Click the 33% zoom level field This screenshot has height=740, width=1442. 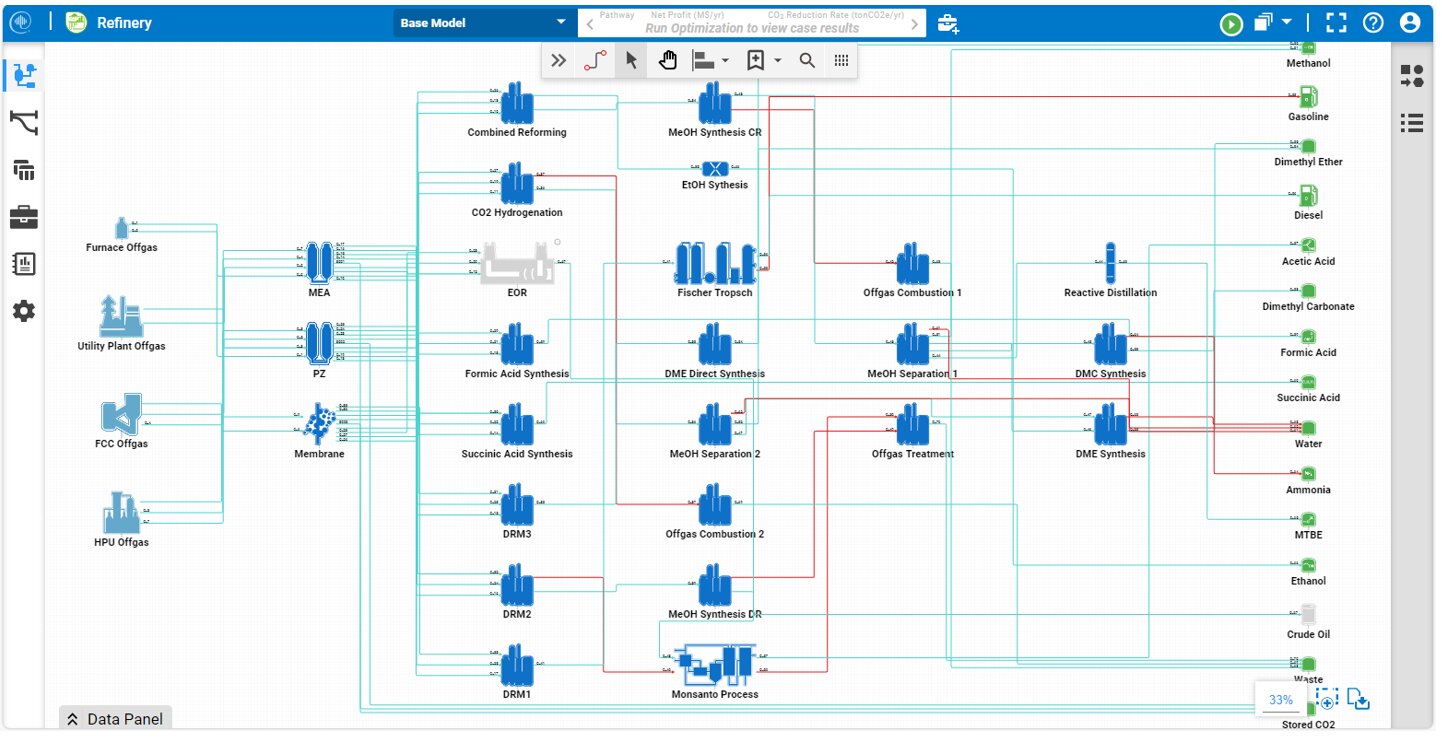[x=1281, y=700]
